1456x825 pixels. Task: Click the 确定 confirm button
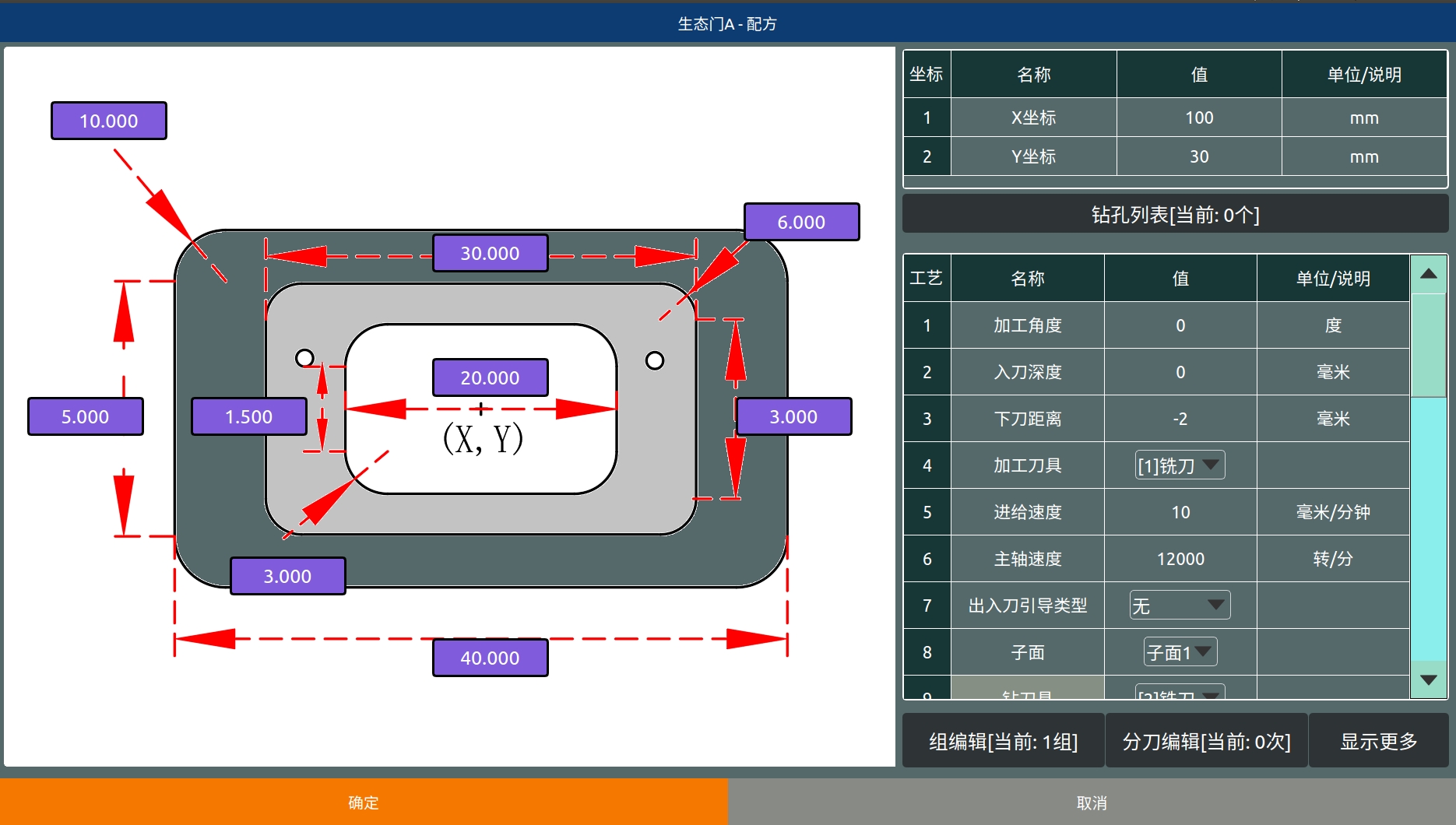click(364, 802)
